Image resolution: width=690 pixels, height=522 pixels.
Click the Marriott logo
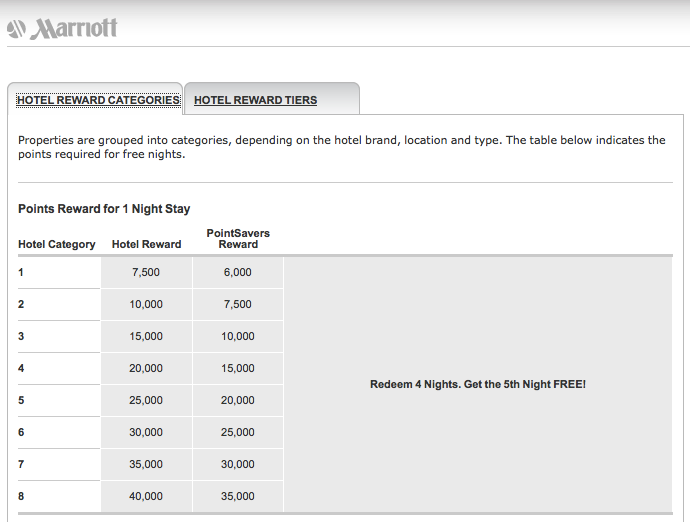click(62, 28)
